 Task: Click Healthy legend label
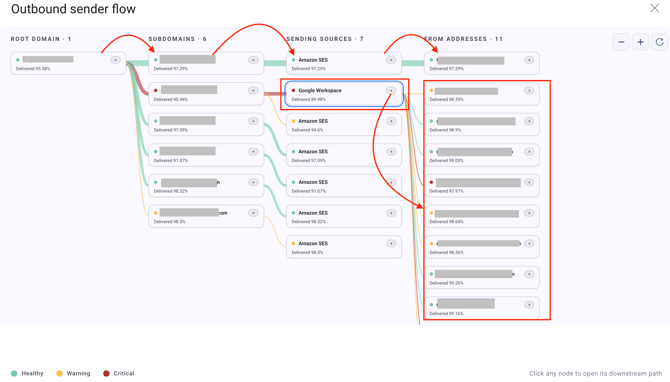point(32,373)
